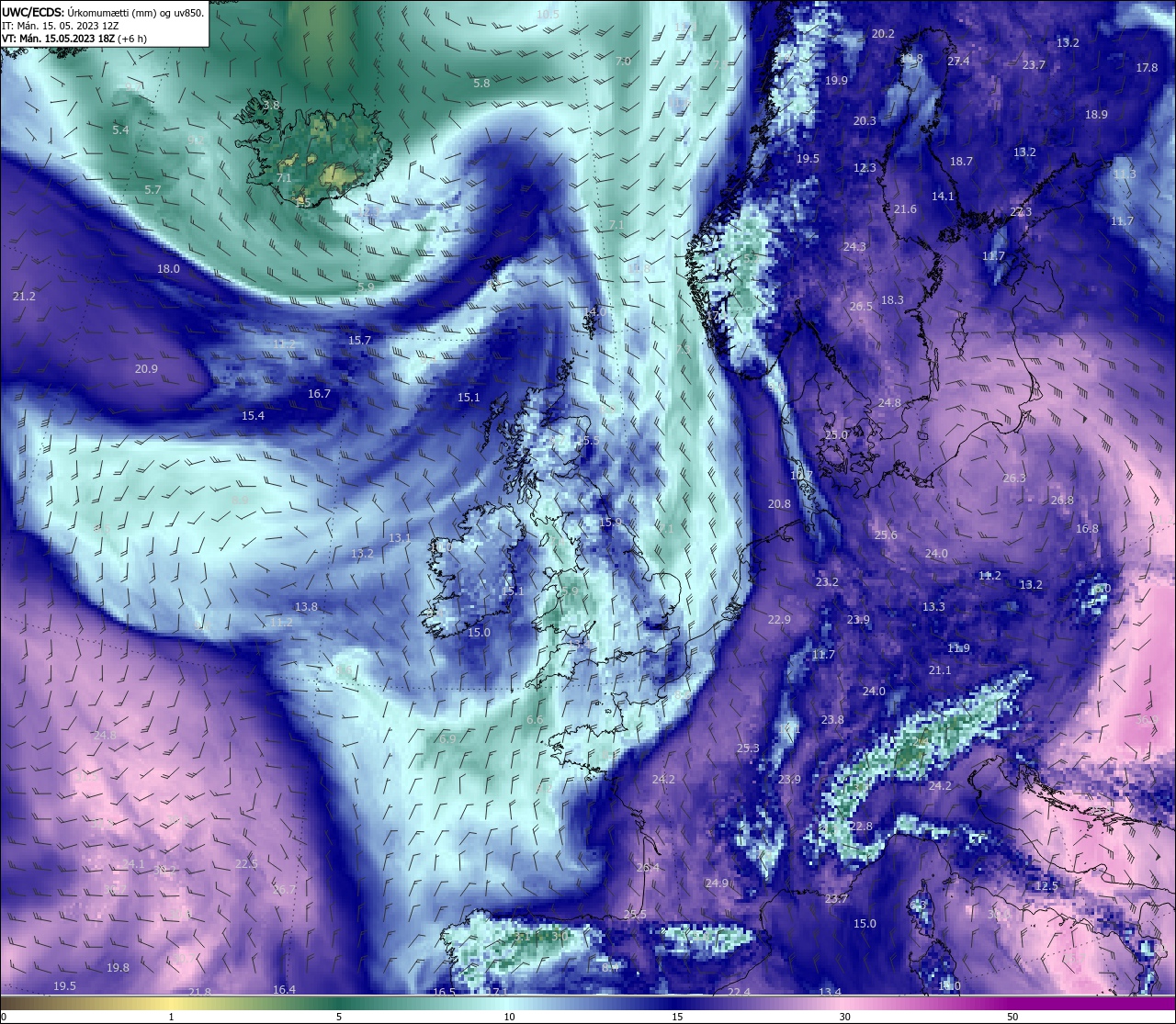The height and width of the screenshot is (1024, 1176).
Task: Click the map value 21.6
Action: (x=905, y=208)
